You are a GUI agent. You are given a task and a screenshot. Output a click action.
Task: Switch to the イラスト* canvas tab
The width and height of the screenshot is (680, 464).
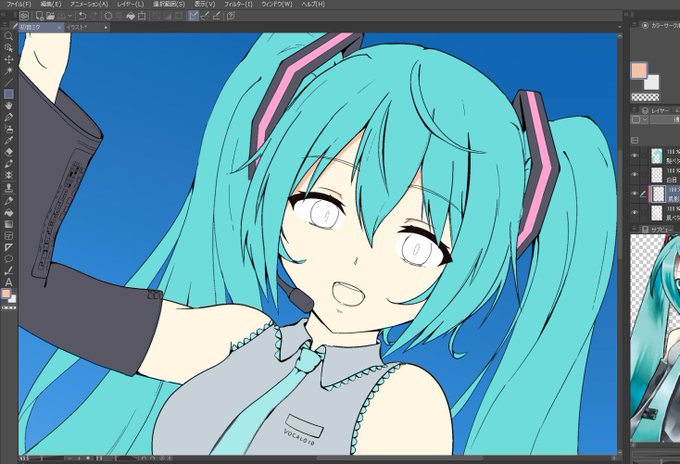[x=87, y=27]
